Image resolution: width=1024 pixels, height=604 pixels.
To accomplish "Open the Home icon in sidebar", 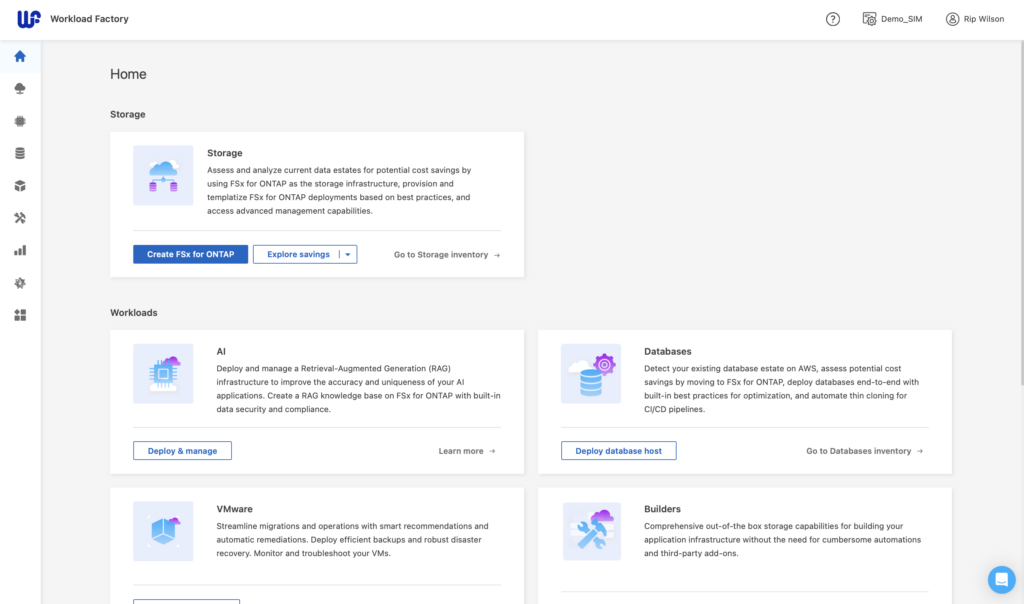I will point(20,56).
